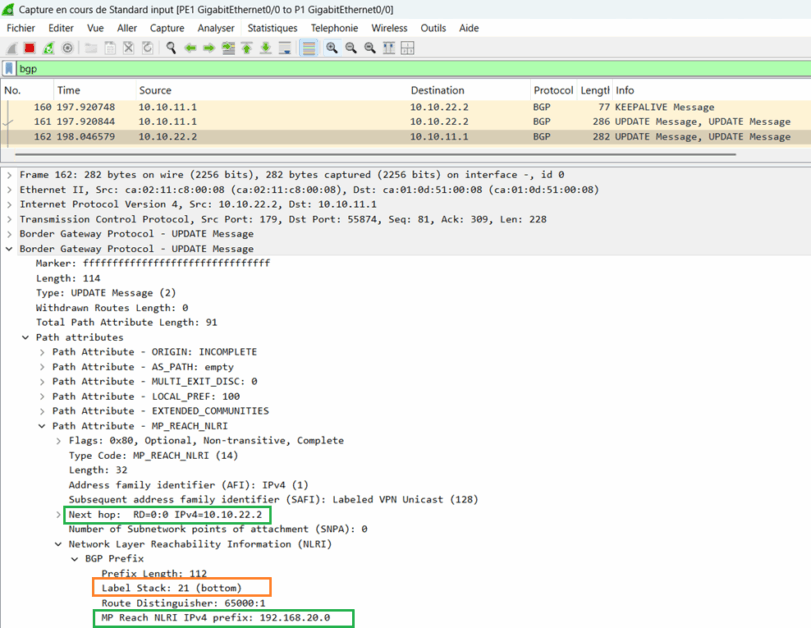Screen dimensions: 811x628
Task: Sort packets by Time column header
Action: pos(95,91)
